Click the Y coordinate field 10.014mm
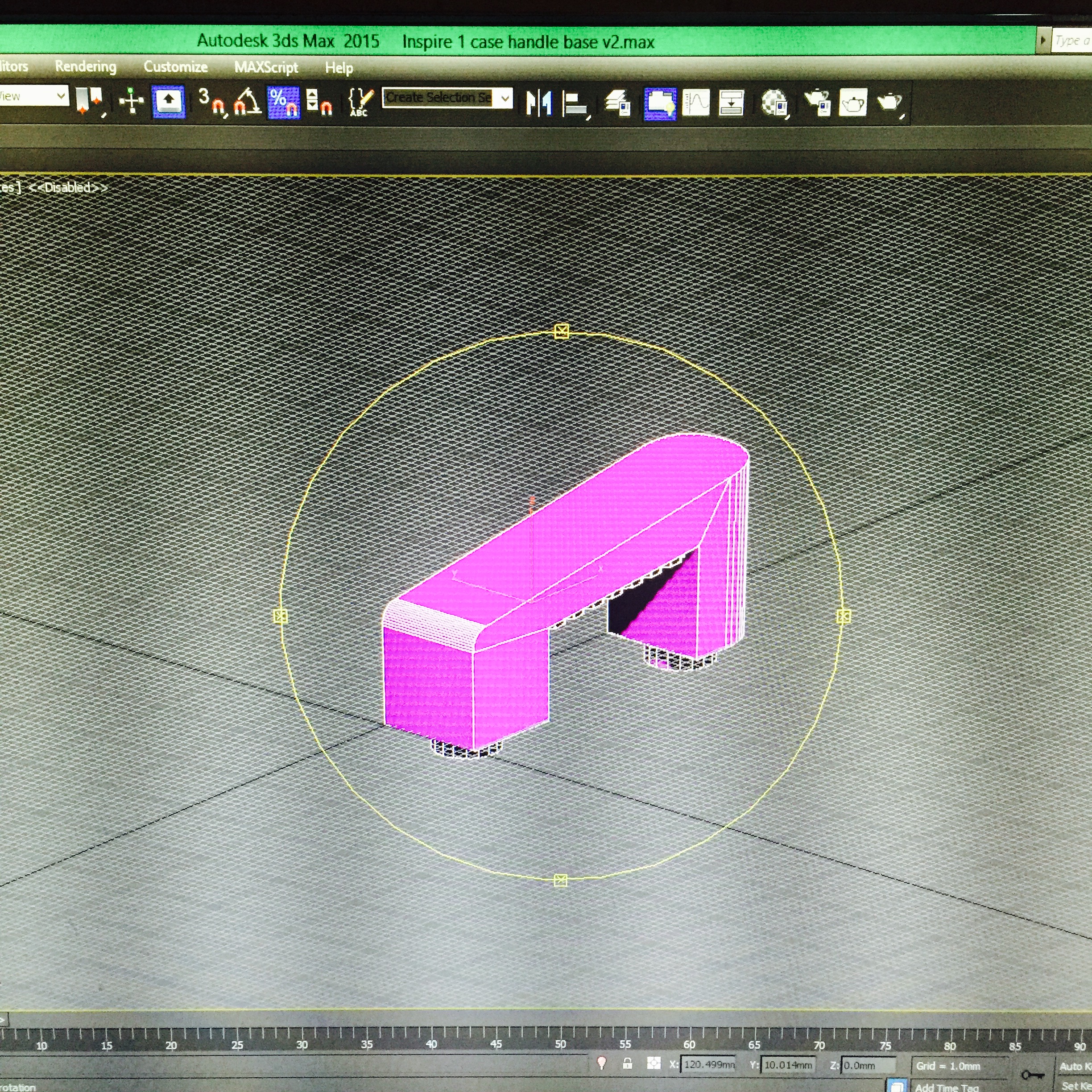 tap(789, 1065)
